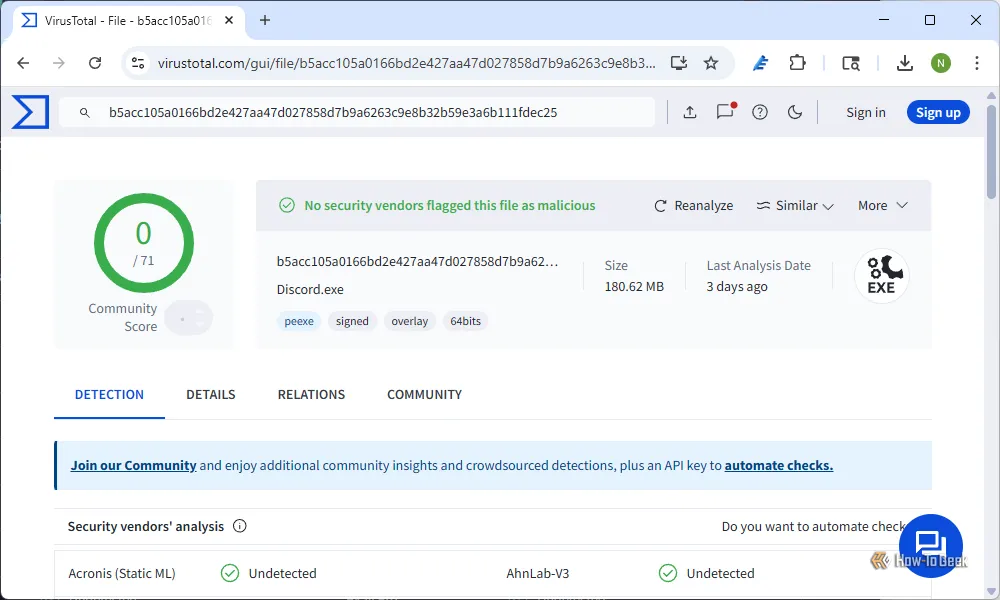Viewport: 1000px width, 600px height.
Task: Click the VirusTotal sigma logo
Action: 30,112
